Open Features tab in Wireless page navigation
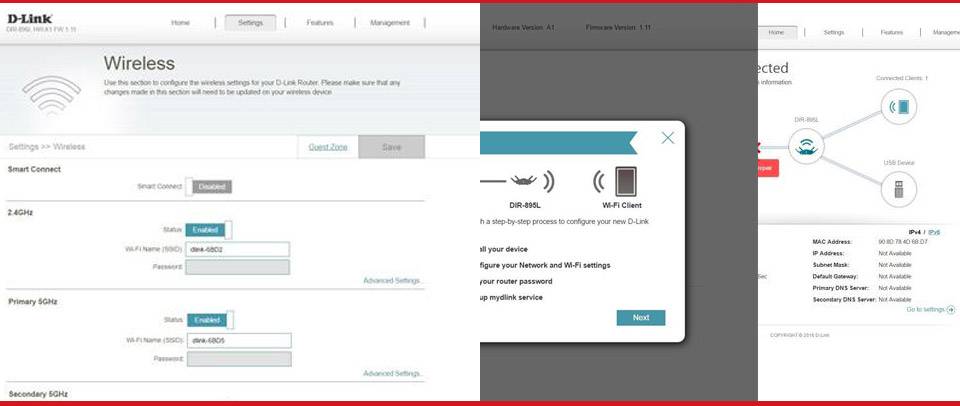 [x=320, y=23]
